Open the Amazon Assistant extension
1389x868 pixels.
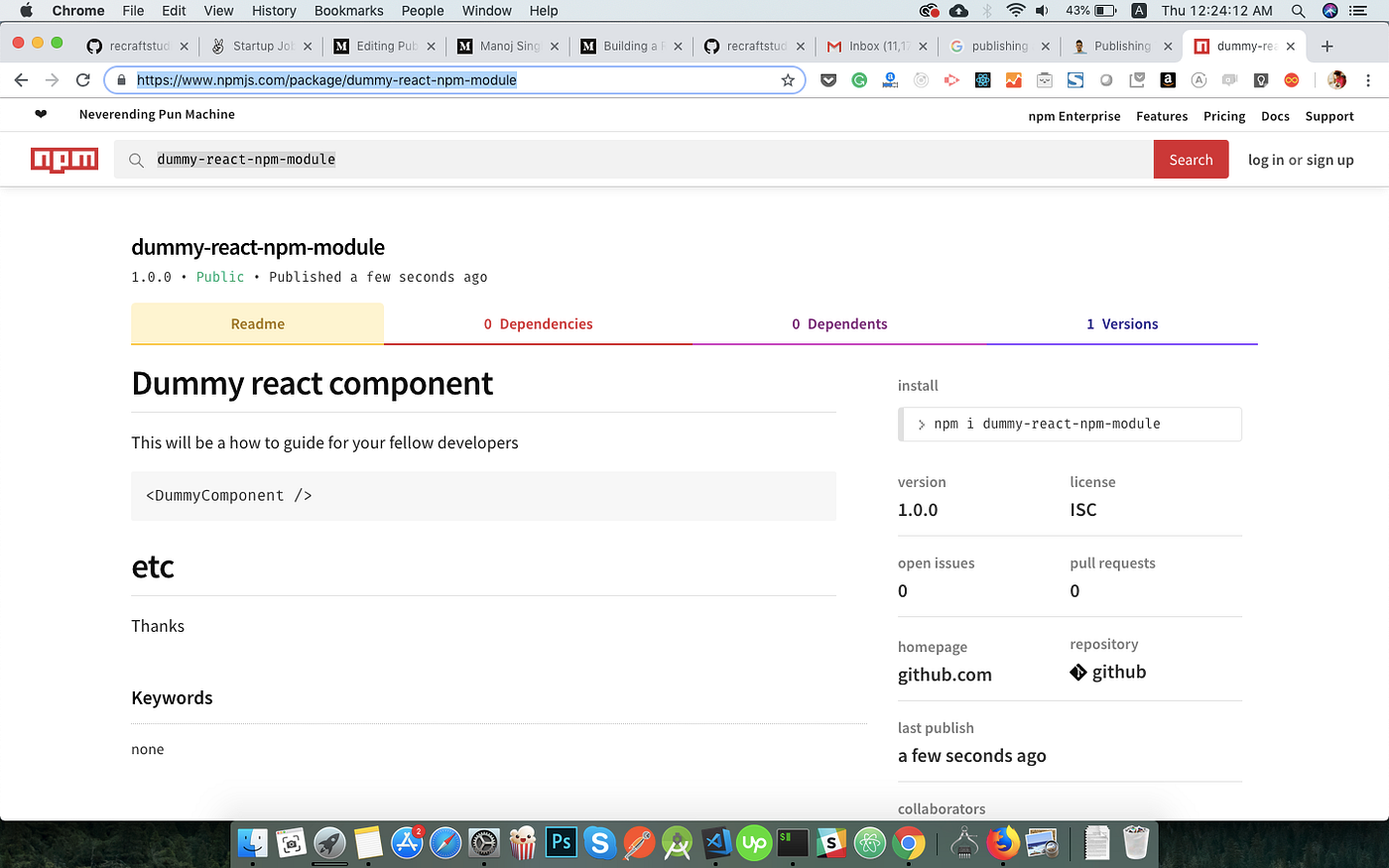(1167, 80)
